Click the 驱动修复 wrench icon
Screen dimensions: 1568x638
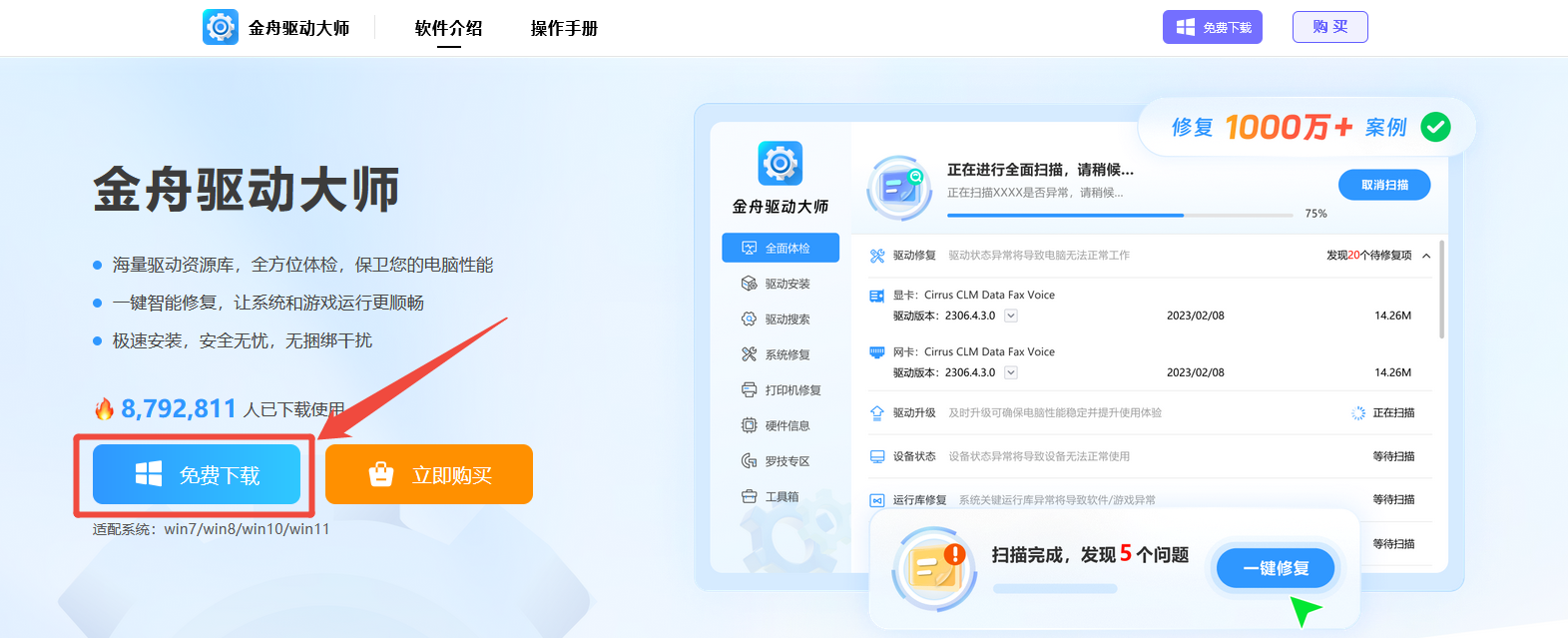pyautogui.click(x=877, y=256)
